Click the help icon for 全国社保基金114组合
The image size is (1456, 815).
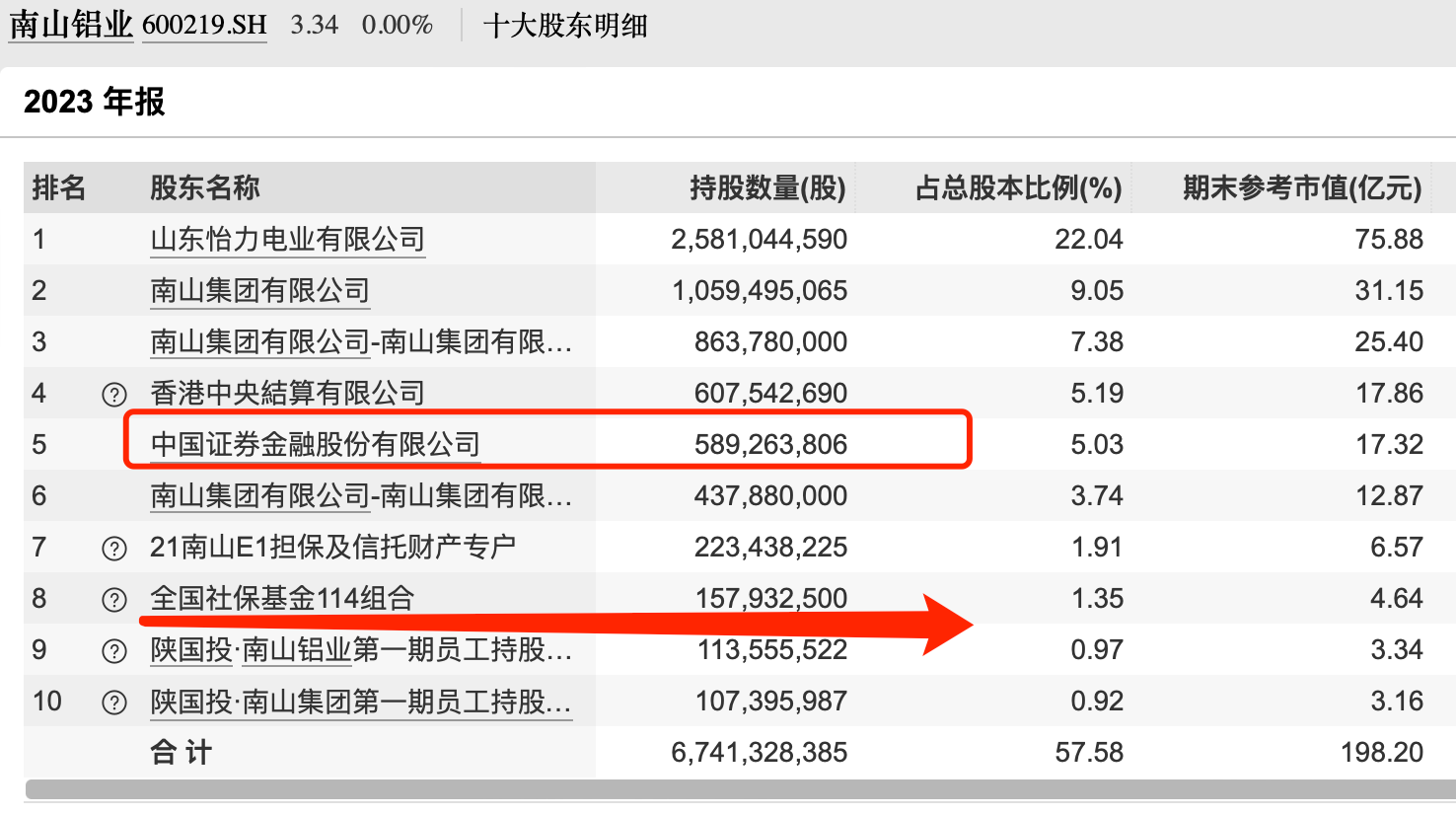point(113,598)
